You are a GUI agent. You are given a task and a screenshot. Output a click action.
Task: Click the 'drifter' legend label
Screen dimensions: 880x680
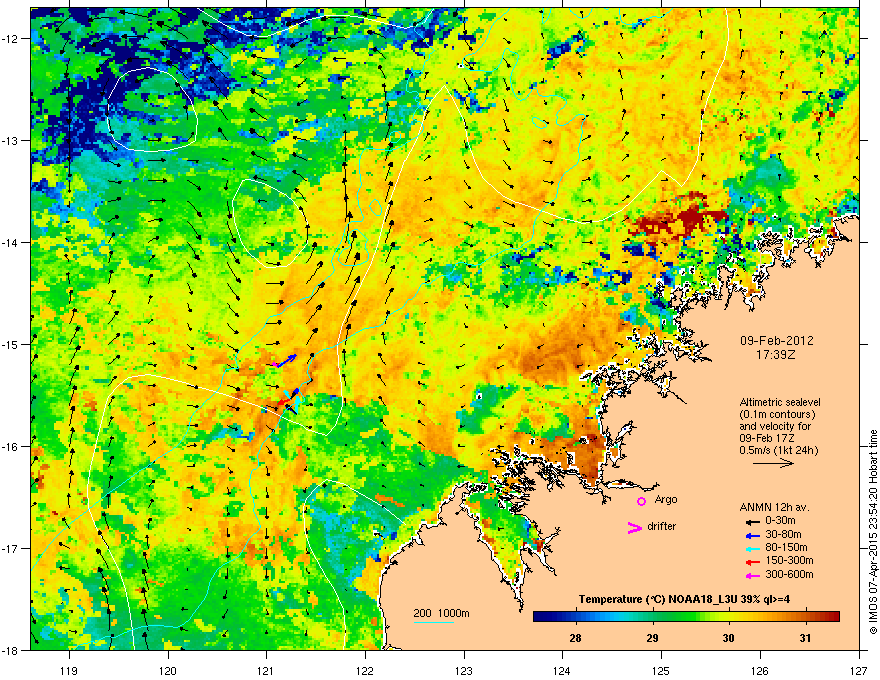662,526
